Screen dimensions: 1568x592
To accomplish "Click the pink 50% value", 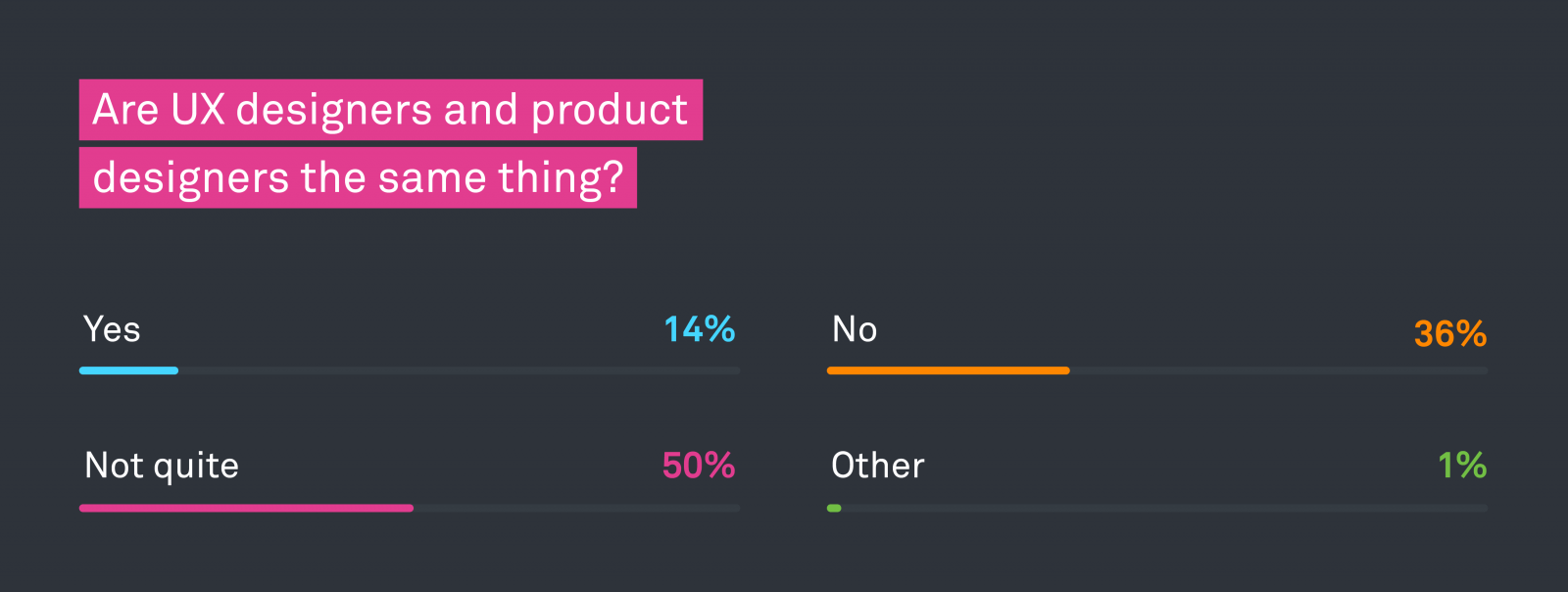I will [698, 466].
